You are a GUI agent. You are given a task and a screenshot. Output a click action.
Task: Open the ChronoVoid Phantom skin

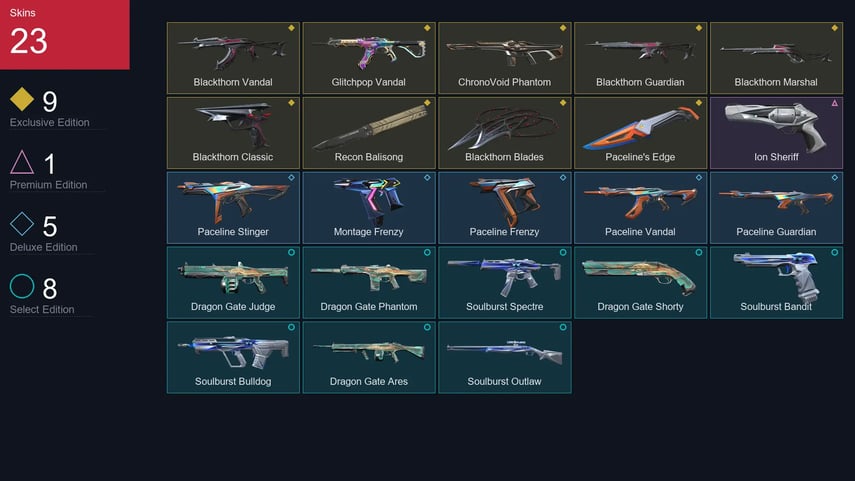pos(504,58)
